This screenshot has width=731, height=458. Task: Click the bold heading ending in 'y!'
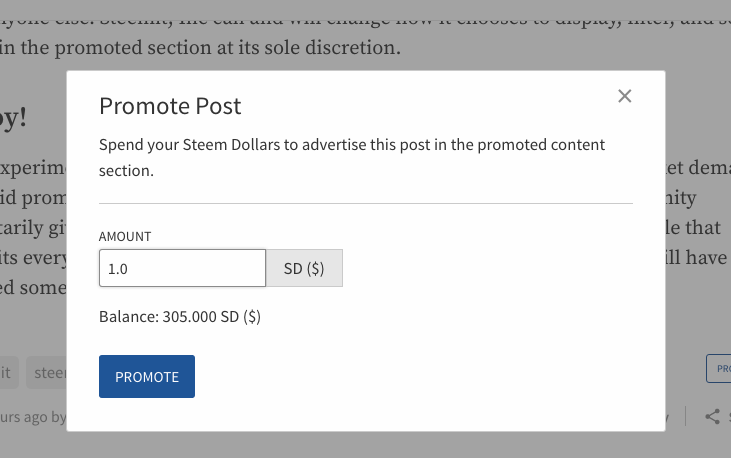point(13,118)
